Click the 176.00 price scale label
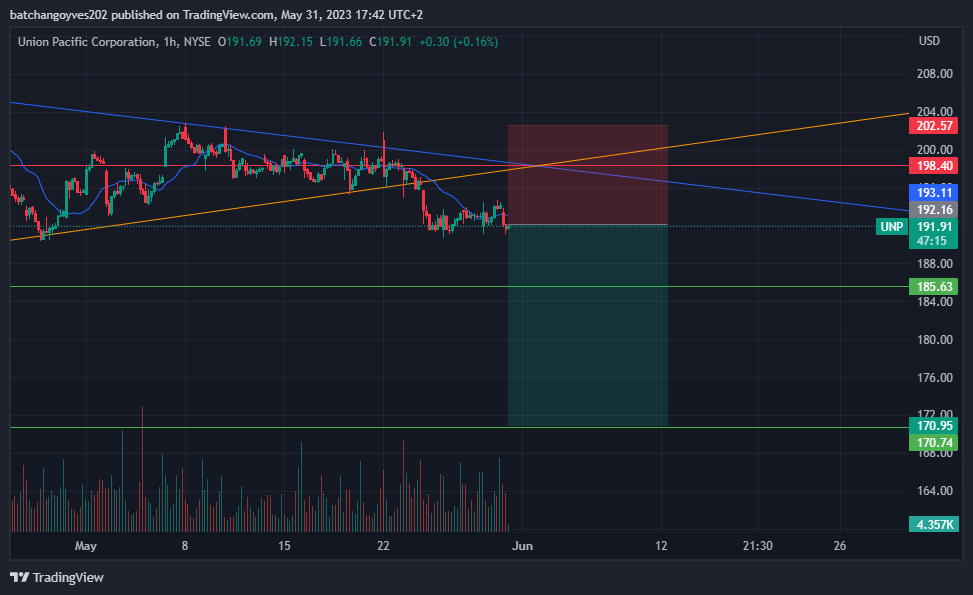This screenshot has height=595, width=973. pos(935,378)
